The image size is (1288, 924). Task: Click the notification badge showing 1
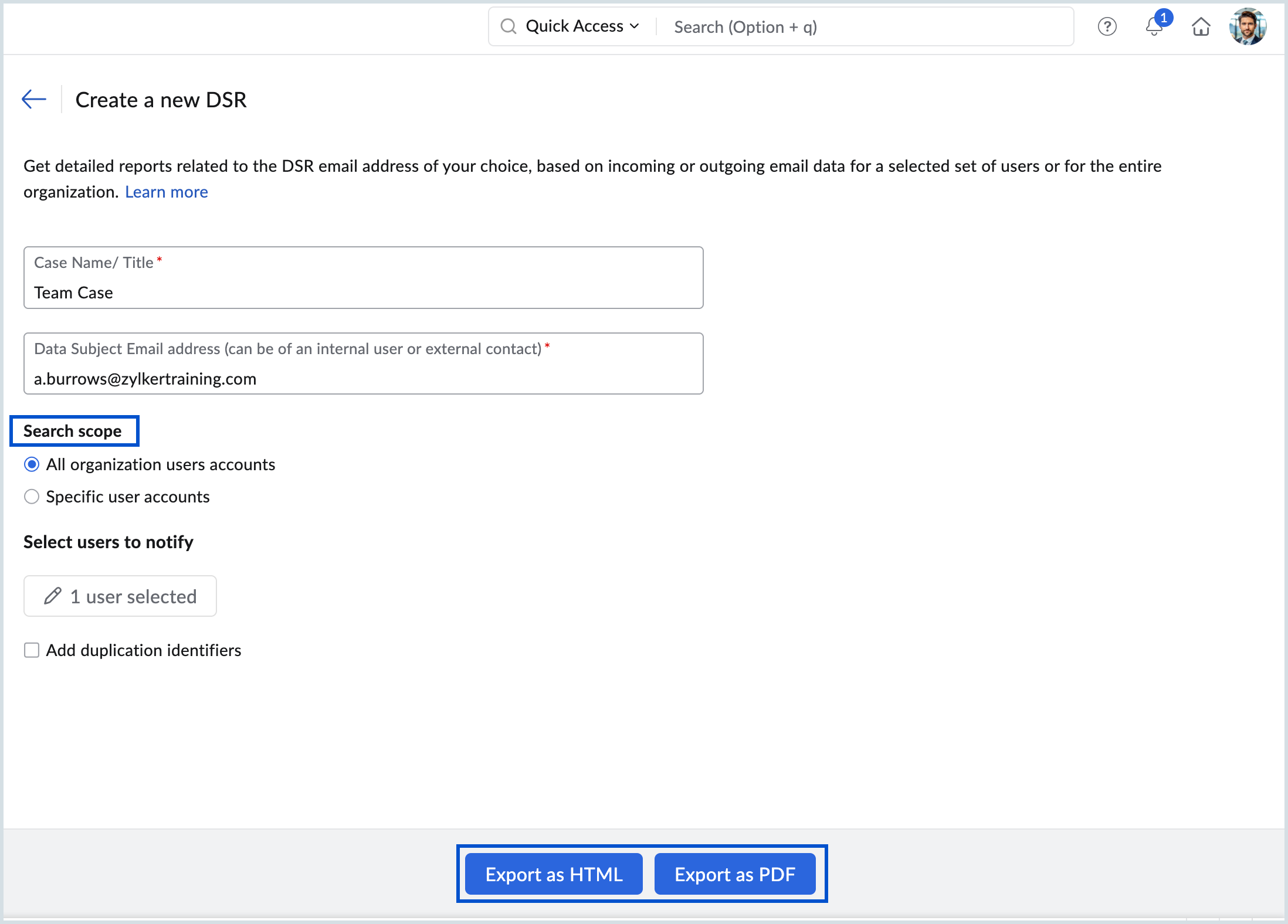click(x=1164, y=18)
